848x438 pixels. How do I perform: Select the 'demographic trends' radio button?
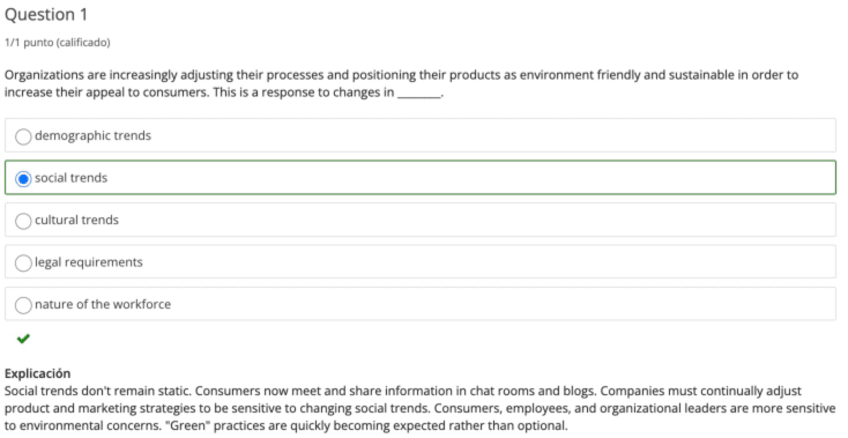(24, 136)
